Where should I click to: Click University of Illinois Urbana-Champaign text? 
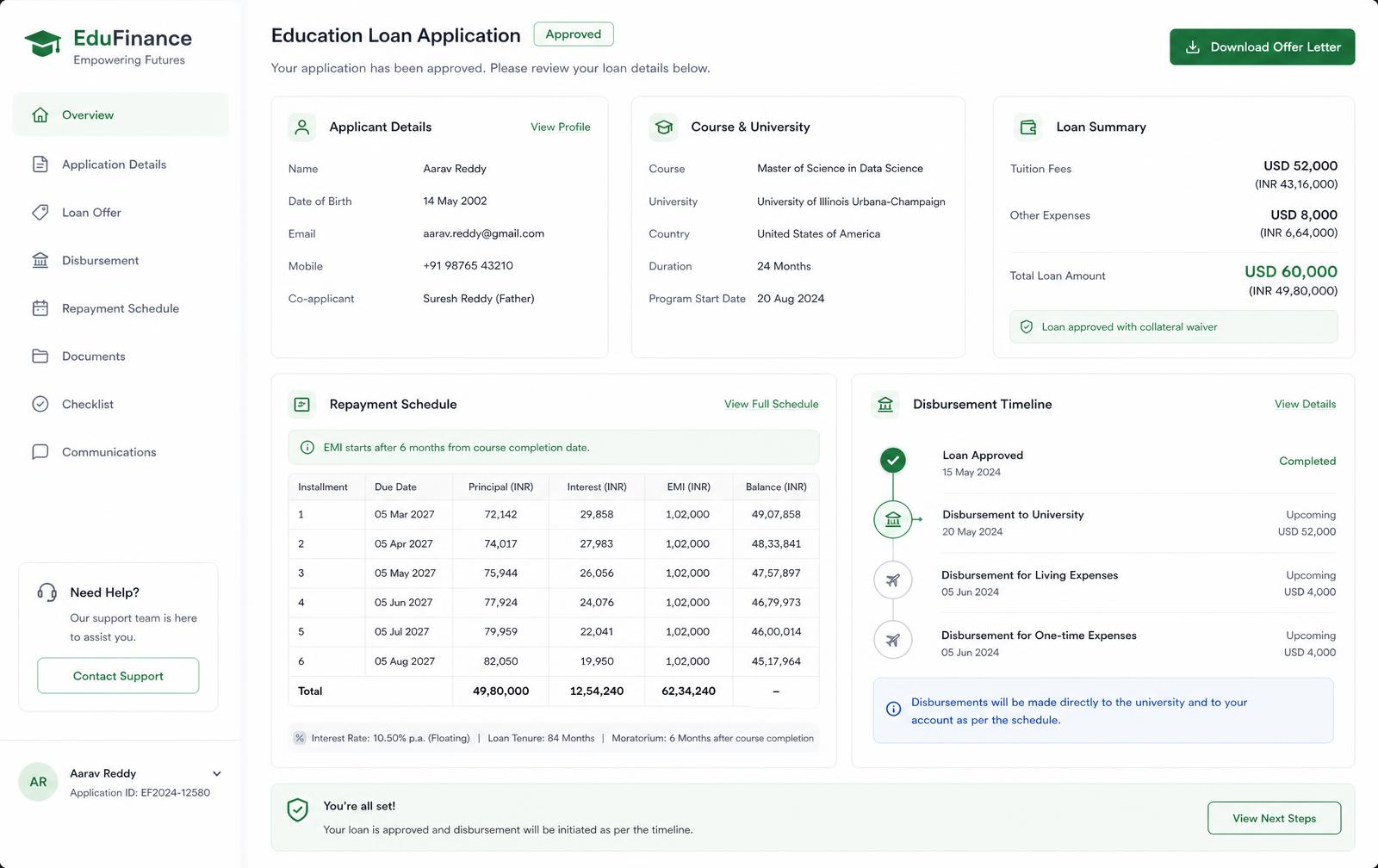[851, 201]
